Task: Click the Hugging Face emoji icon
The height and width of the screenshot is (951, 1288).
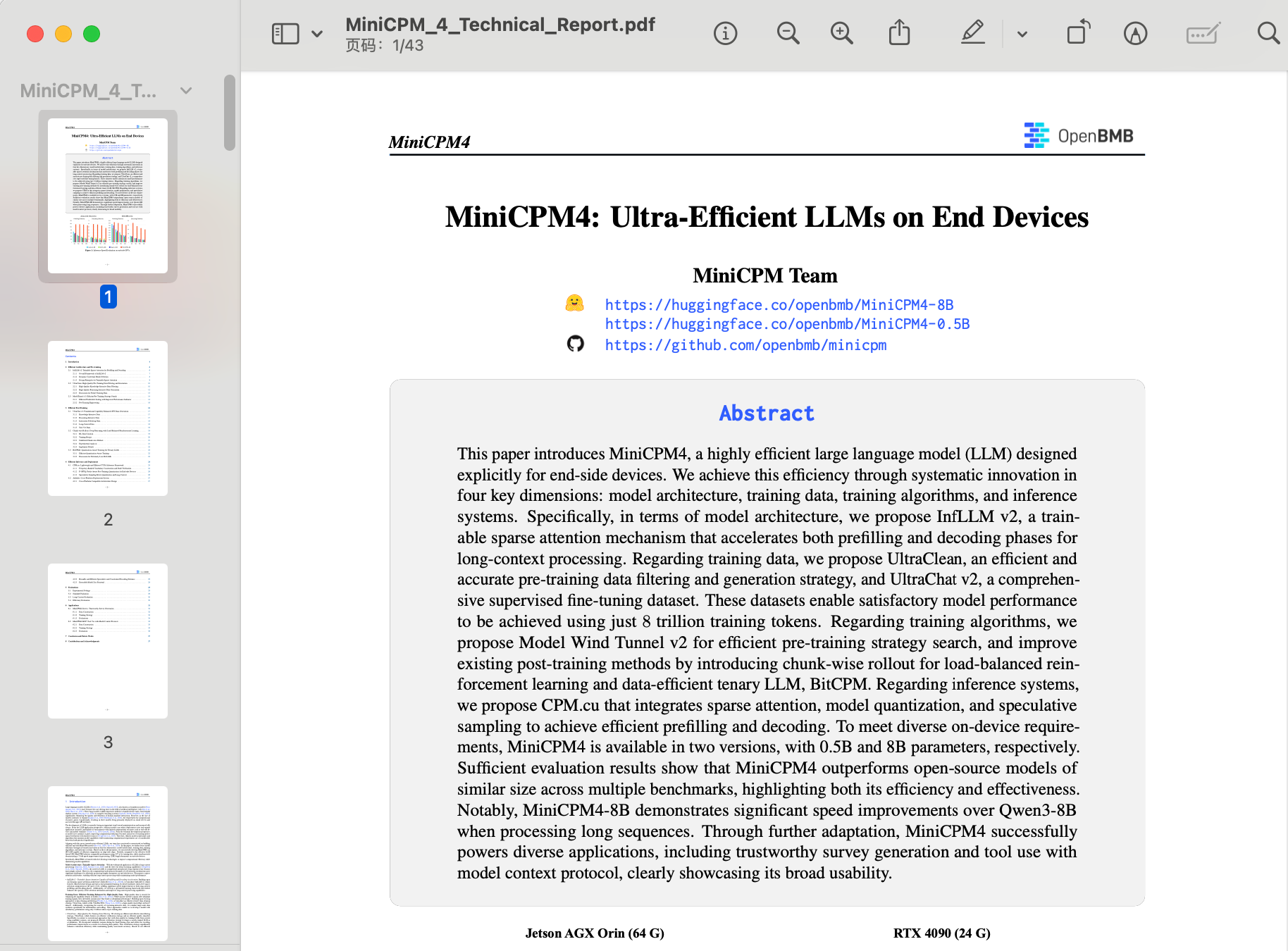Action: tap(575, 303)
